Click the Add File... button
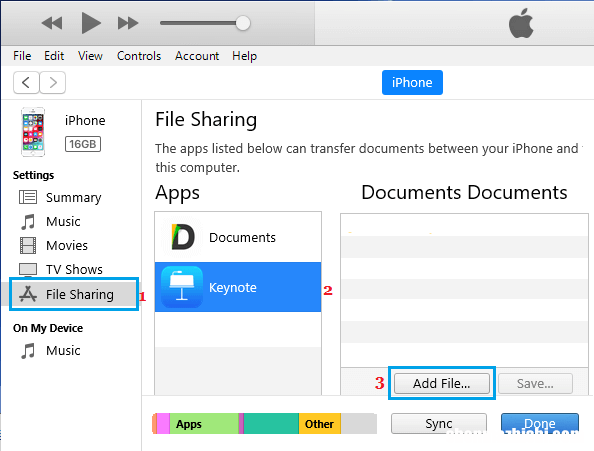The width and height of the screenshot is (594, 451). pyautogui.click(x=442, y=384)
